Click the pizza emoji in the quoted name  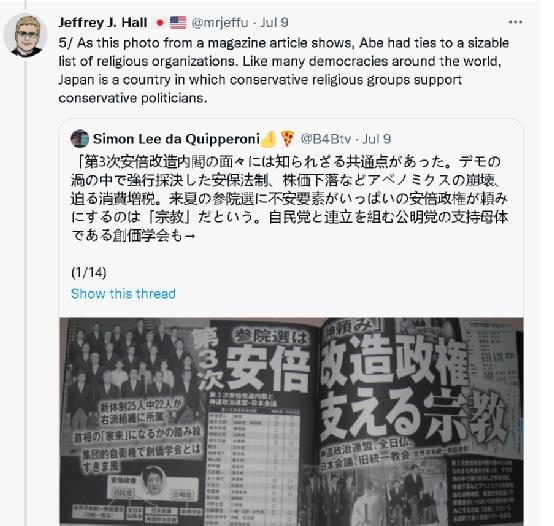coord(288,139)
